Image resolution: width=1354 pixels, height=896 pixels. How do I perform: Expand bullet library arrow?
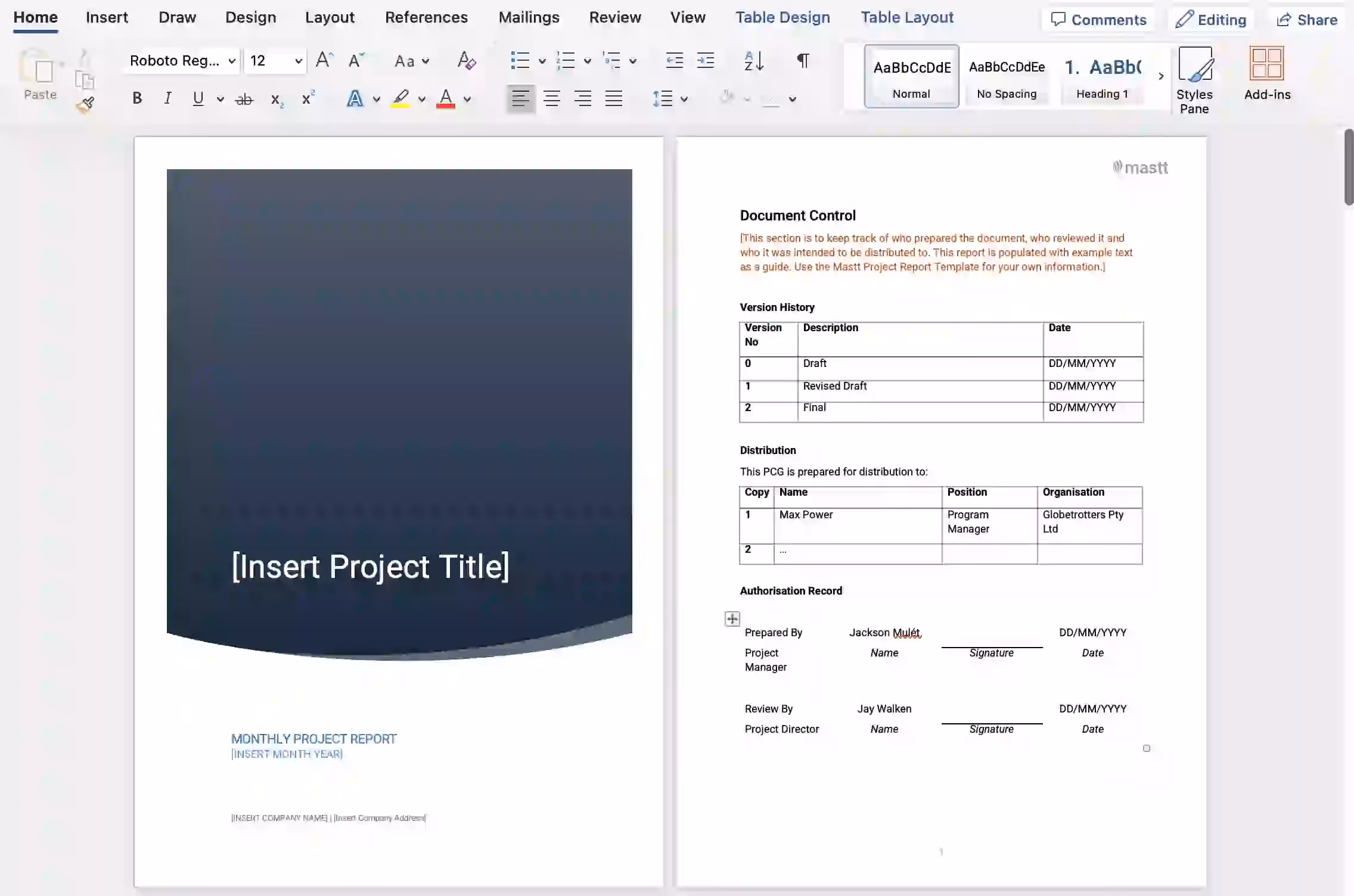point(542,61)
